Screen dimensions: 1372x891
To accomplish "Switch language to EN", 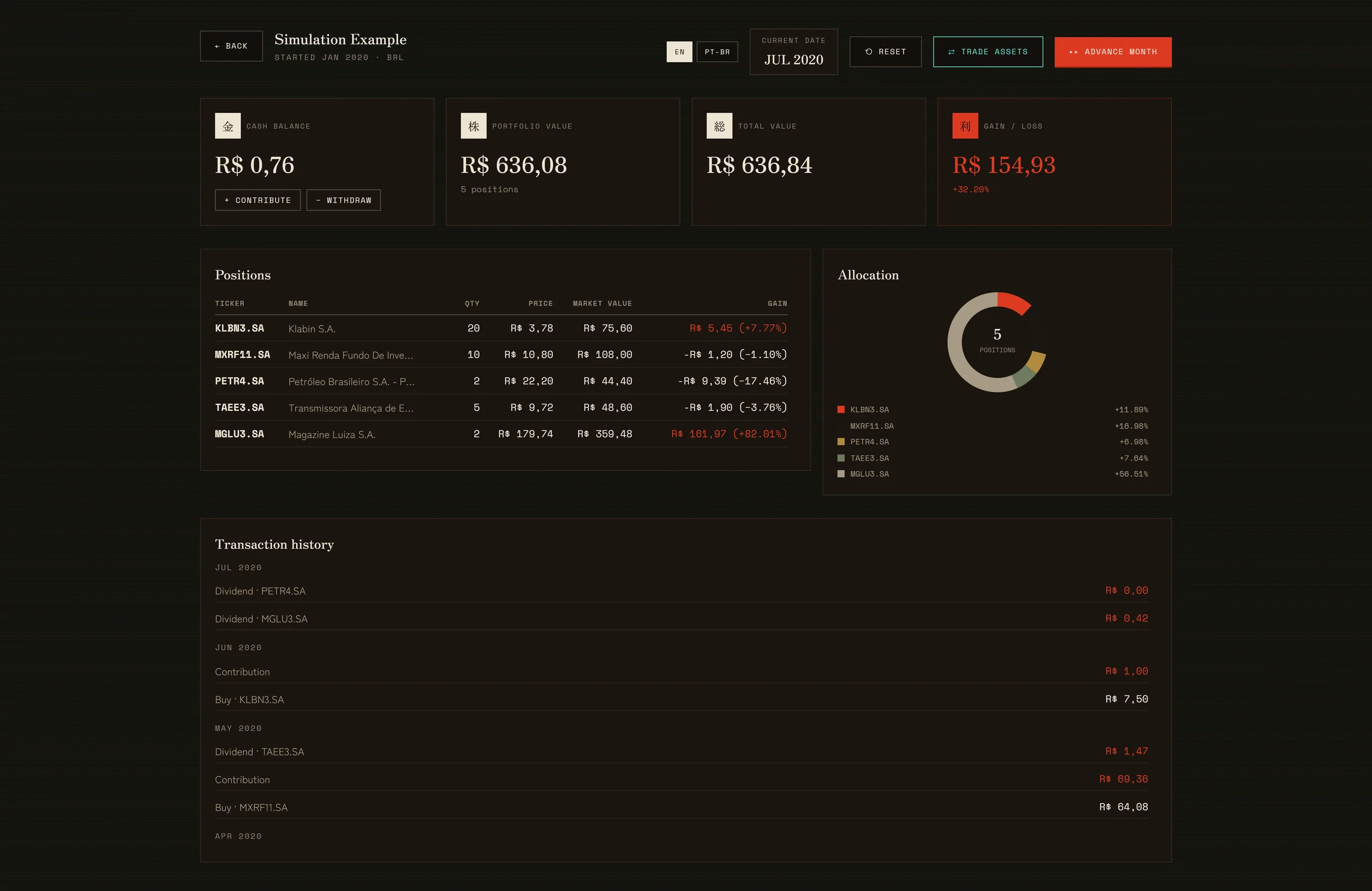I will 679,52.
